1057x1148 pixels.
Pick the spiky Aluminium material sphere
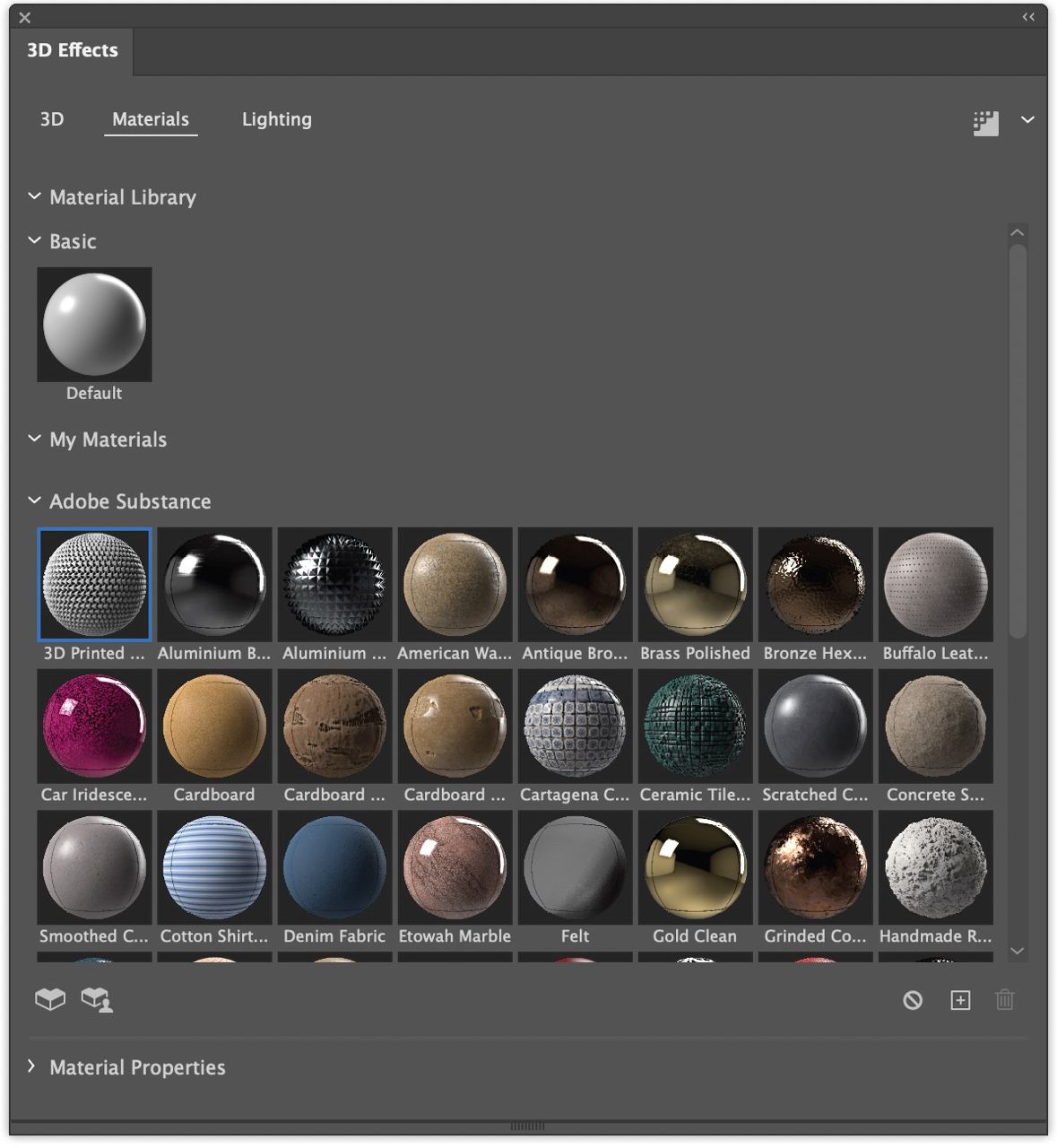pos(334,584)
